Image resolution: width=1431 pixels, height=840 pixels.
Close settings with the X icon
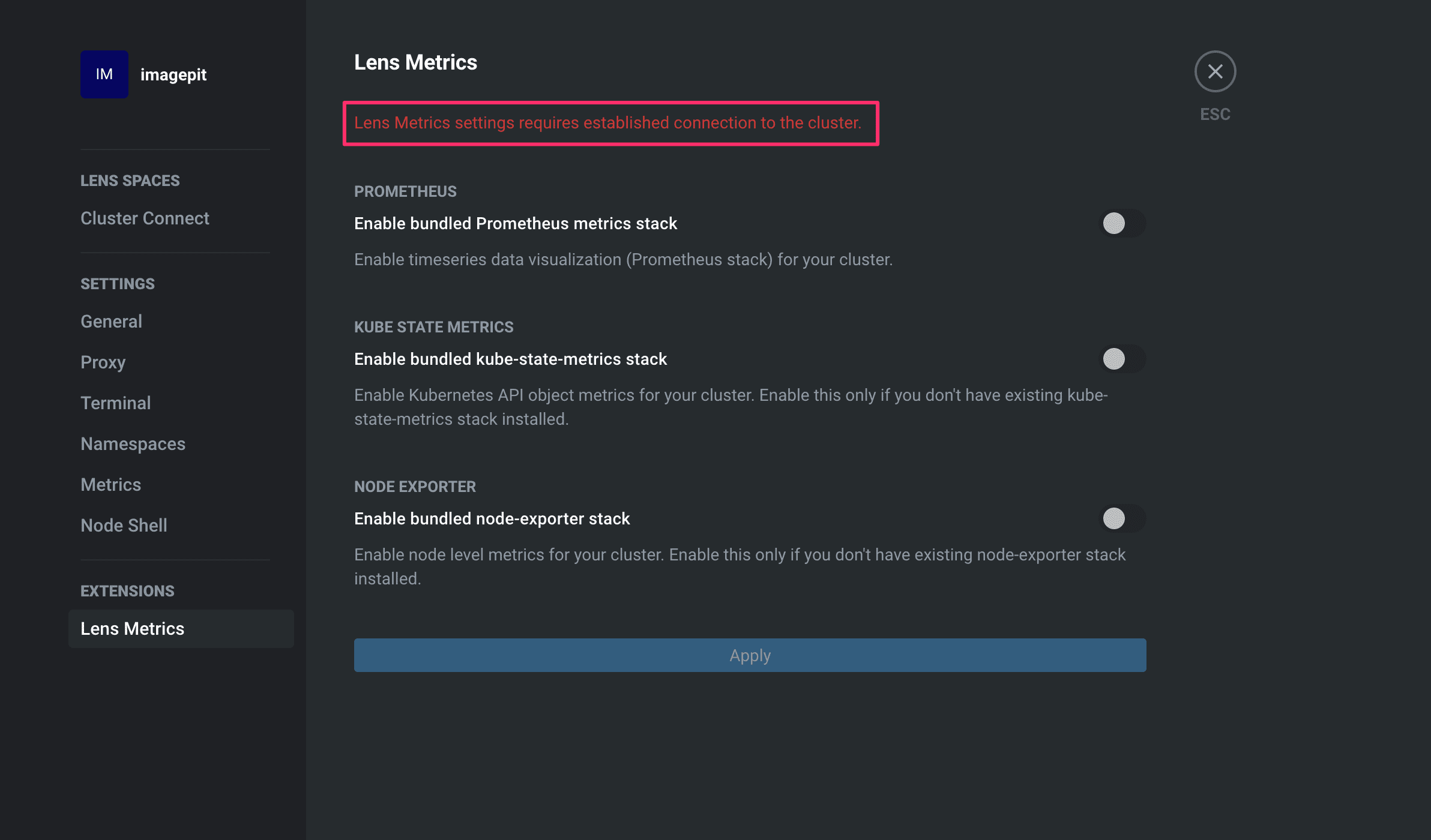click(1215, 72)
